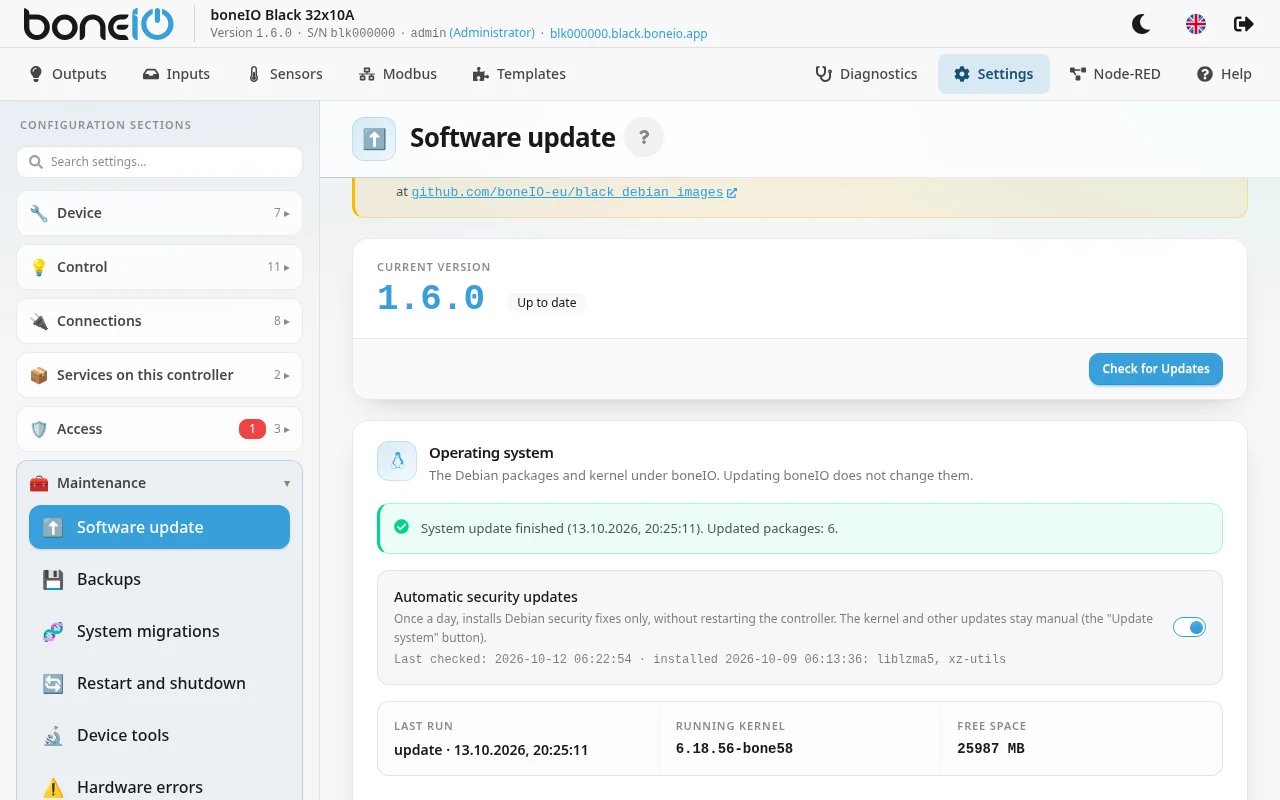Viewport: 1280px width, 800px height.
Task: Click the Search settings input field
Action: coord(159,162)
